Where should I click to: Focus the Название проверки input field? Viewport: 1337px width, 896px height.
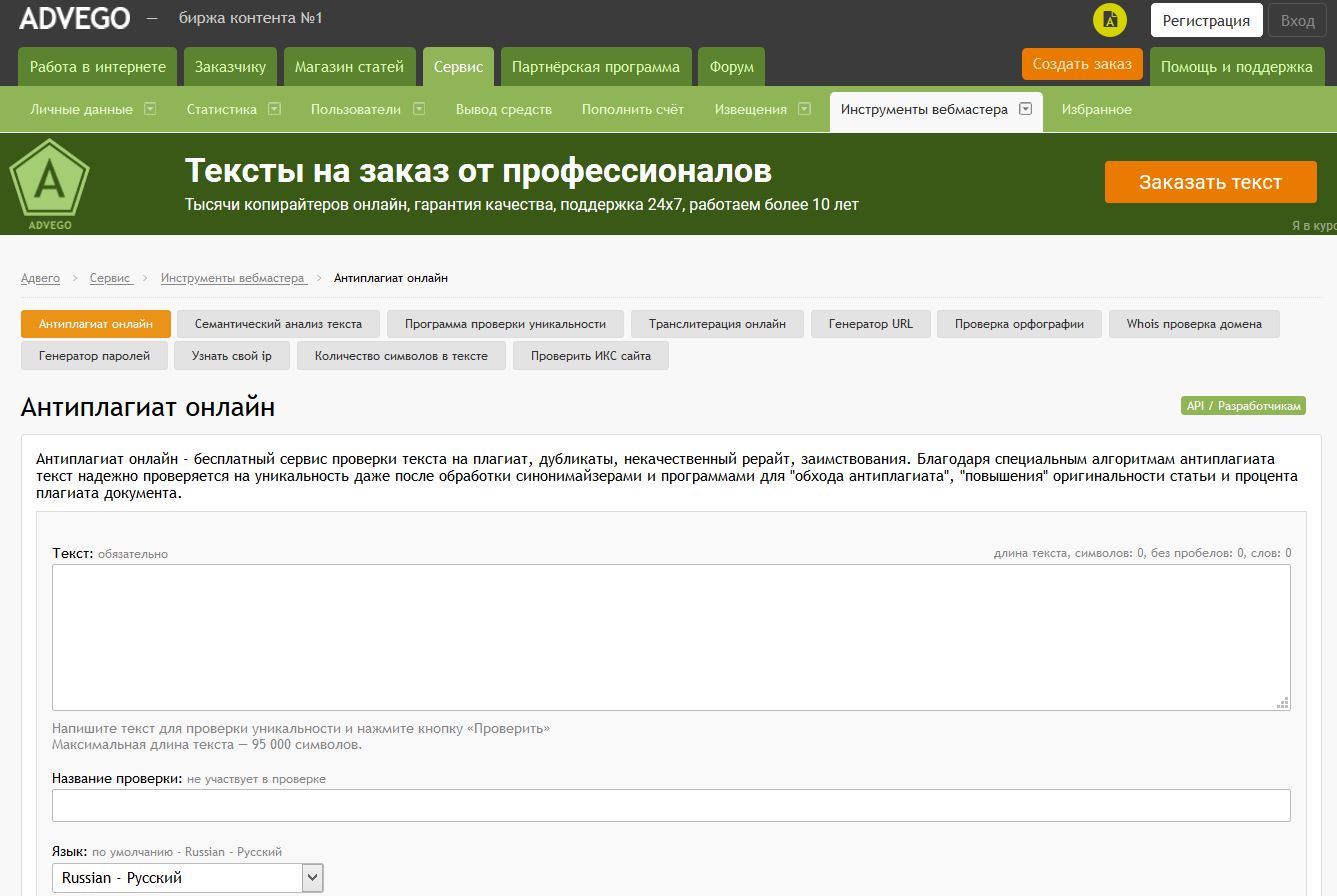671,805
